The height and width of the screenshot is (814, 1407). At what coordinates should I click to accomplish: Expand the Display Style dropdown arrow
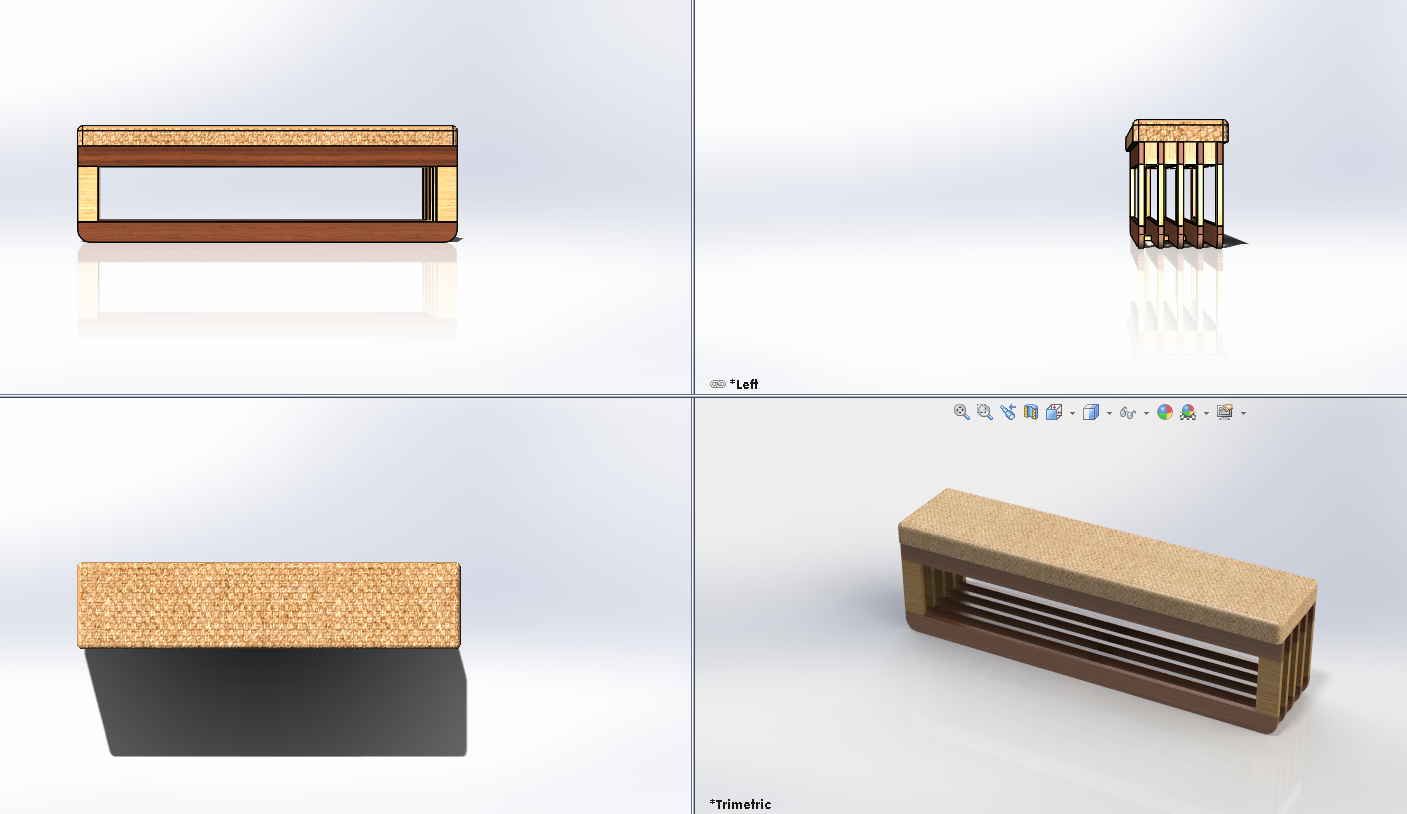1109,413
